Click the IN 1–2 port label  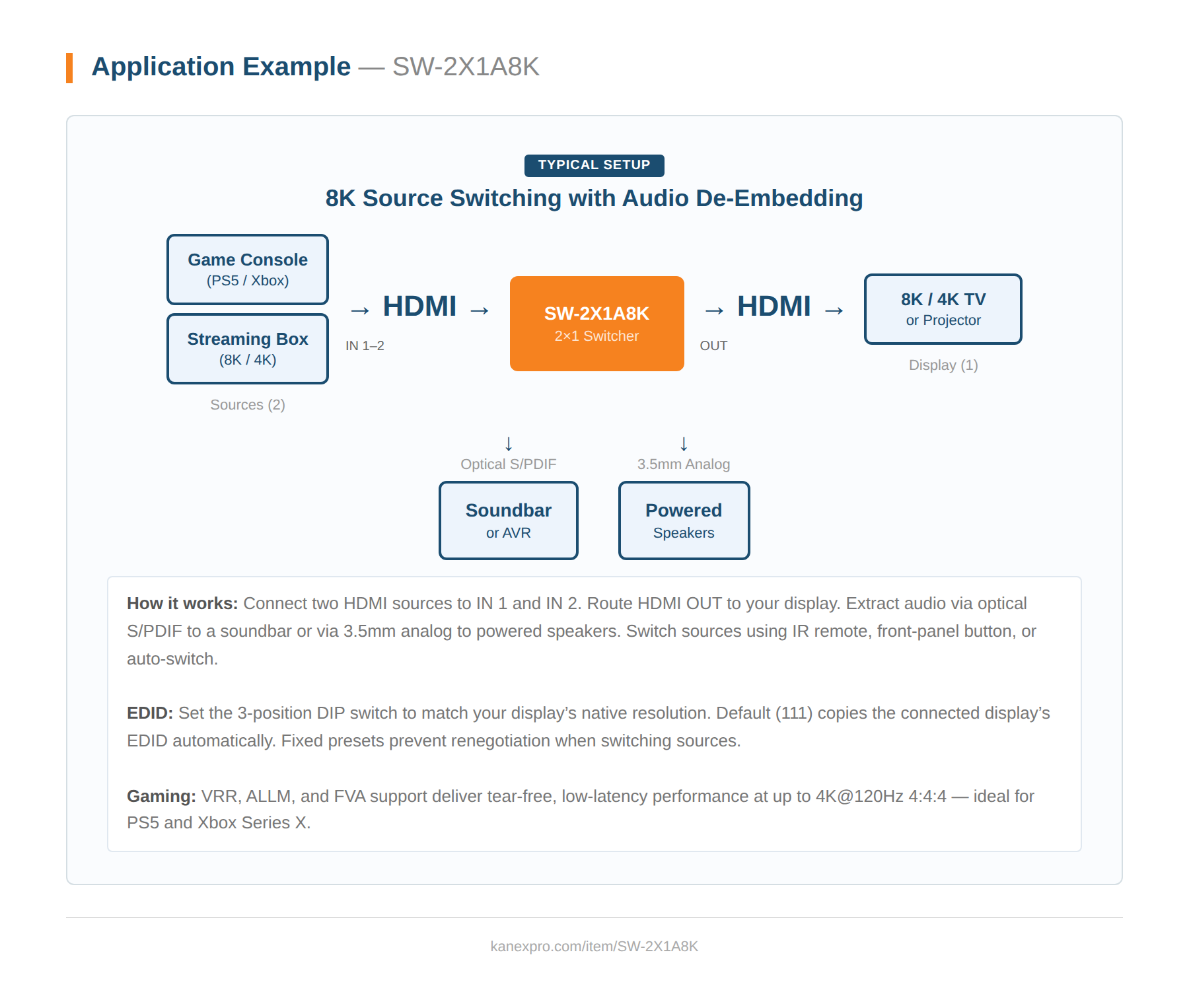point(365,345)
